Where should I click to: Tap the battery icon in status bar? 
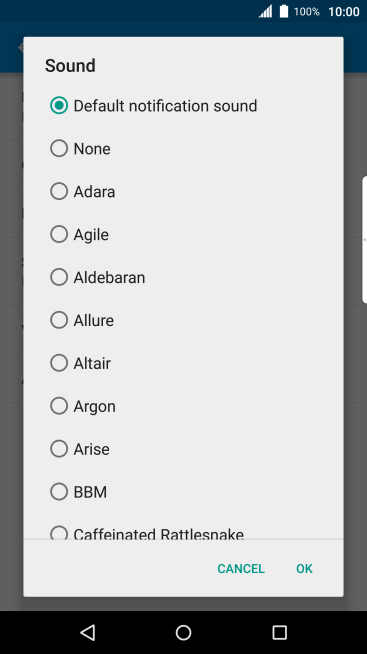(x=284, y=11)
